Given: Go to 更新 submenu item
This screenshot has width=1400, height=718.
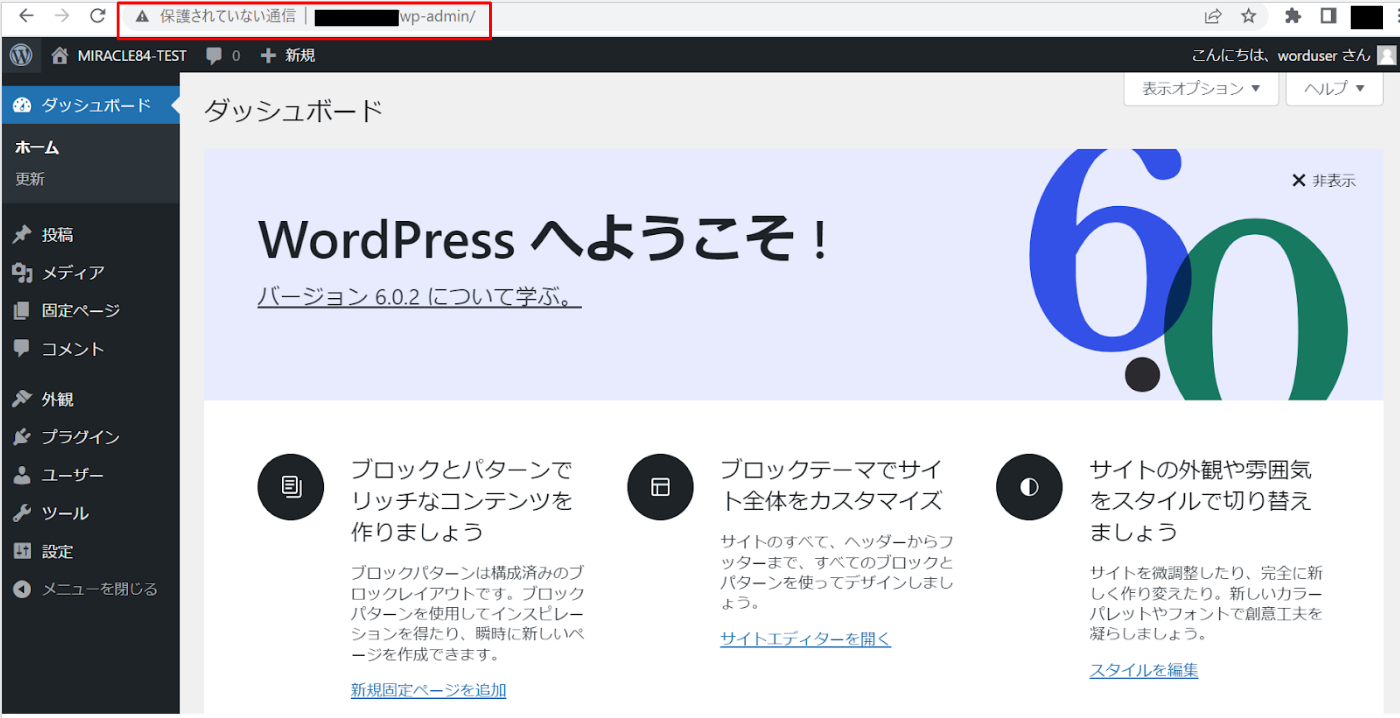Looking at the screenshot, I should point(30,179).
